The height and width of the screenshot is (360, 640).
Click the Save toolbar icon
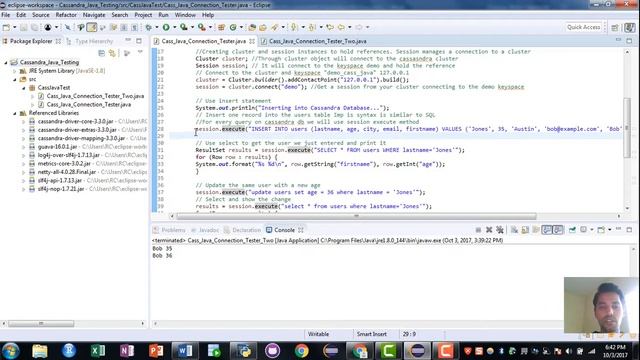[23, 27]
